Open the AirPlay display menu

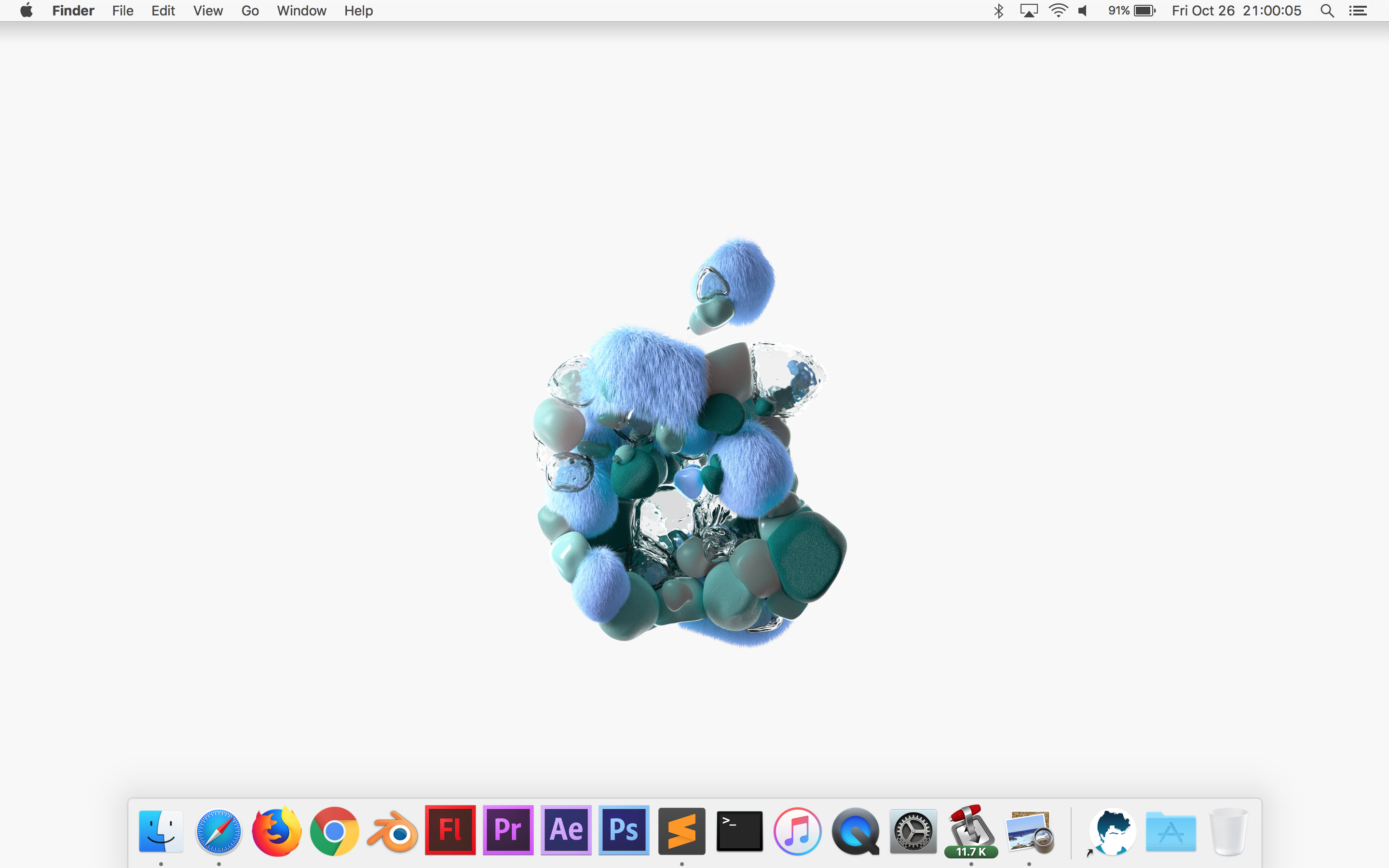[x=1029, y=10]
